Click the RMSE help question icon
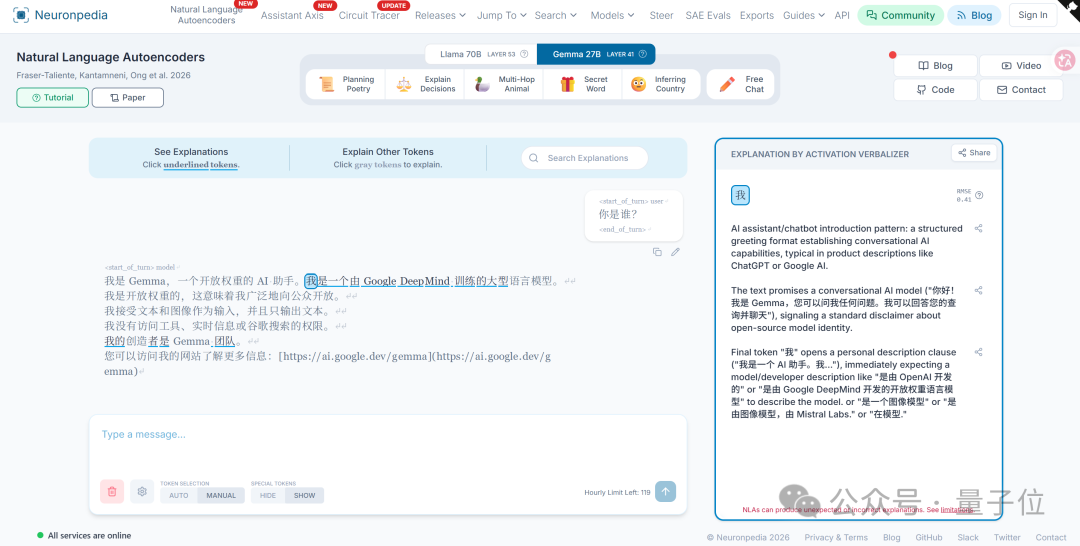Image resolution: width=1080 pixels, height=546 pixels. click(x=979, y=196)
